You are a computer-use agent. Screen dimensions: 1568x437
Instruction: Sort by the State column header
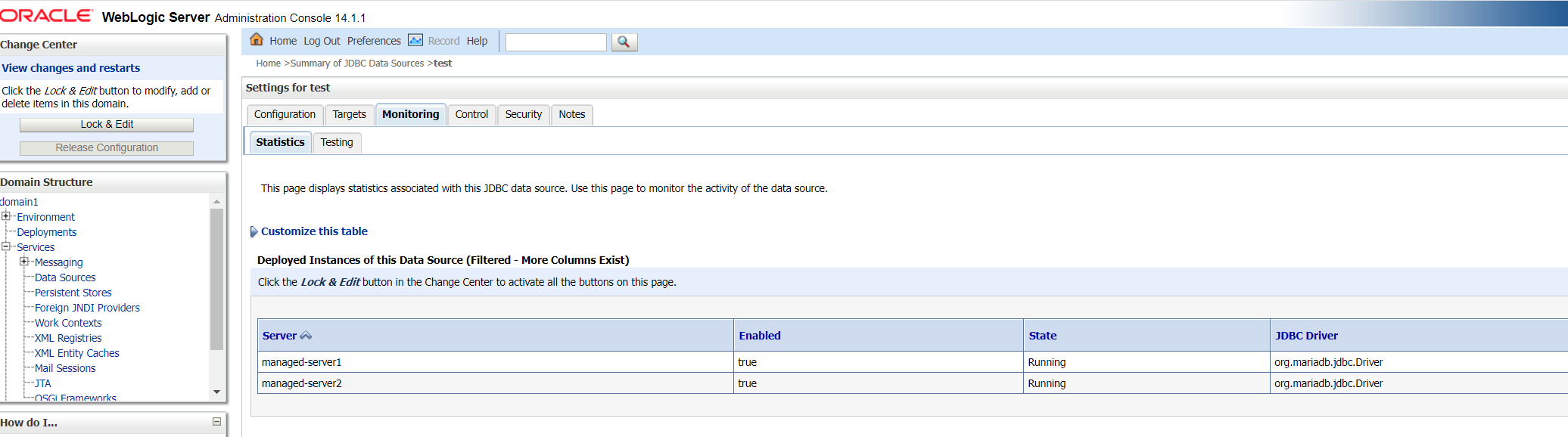coord(1042,336)
